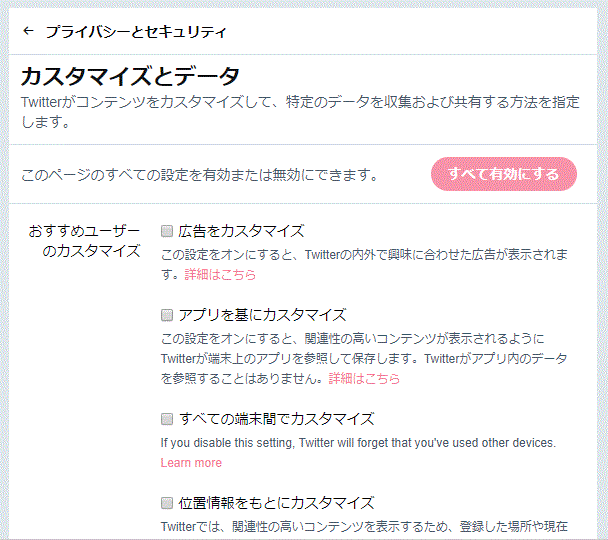Check the アプリを基にカスタマイズ checkbox
Screen dimensions: 608x540
(167, 315)
